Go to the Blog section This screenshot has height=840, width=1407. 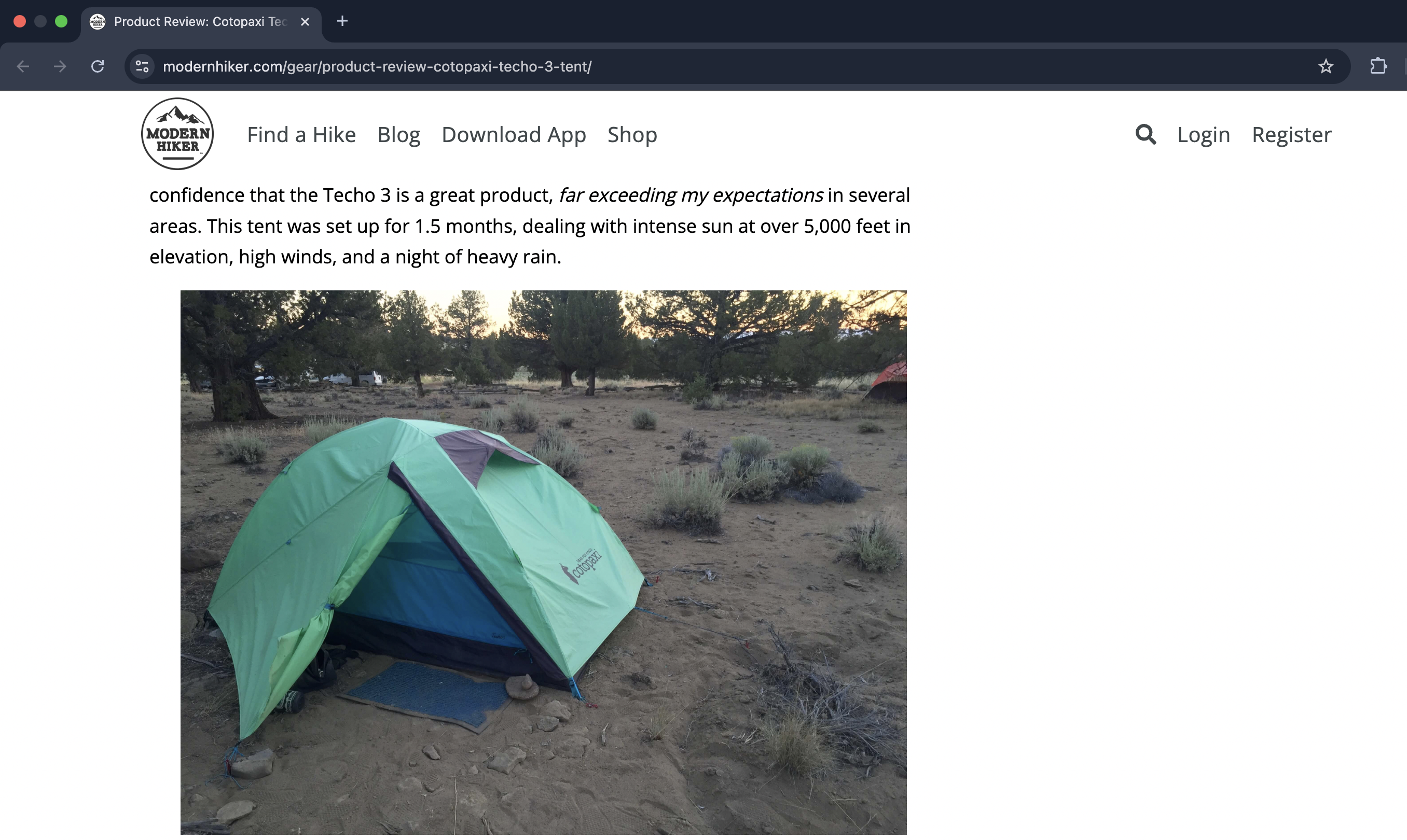[398, 135]
